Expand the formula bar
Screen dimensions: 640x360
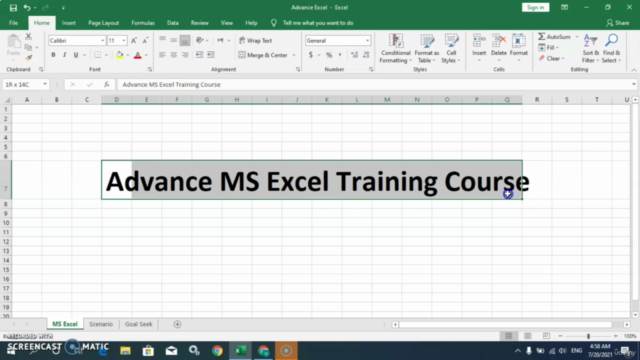(633, 84)
